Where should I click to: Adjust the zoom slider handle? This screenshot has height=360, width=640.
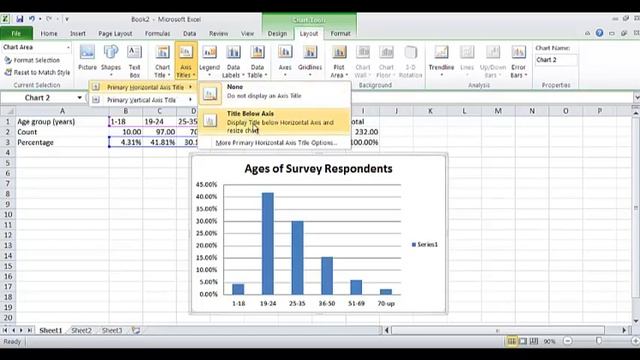coord(599,341)
